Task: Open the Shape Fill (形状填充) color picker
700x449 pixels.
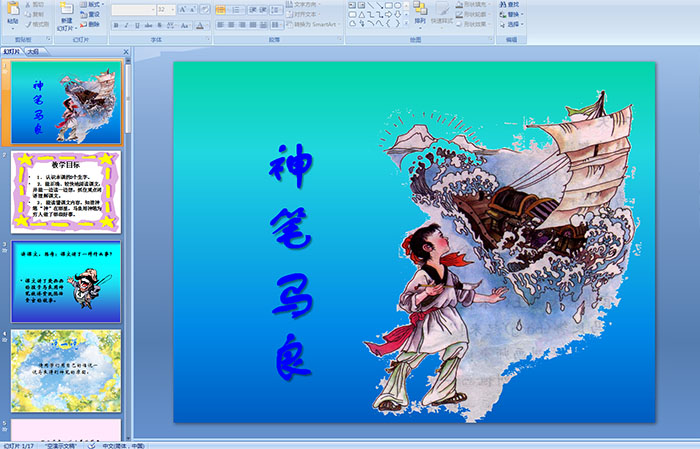Action: [472, 4]
